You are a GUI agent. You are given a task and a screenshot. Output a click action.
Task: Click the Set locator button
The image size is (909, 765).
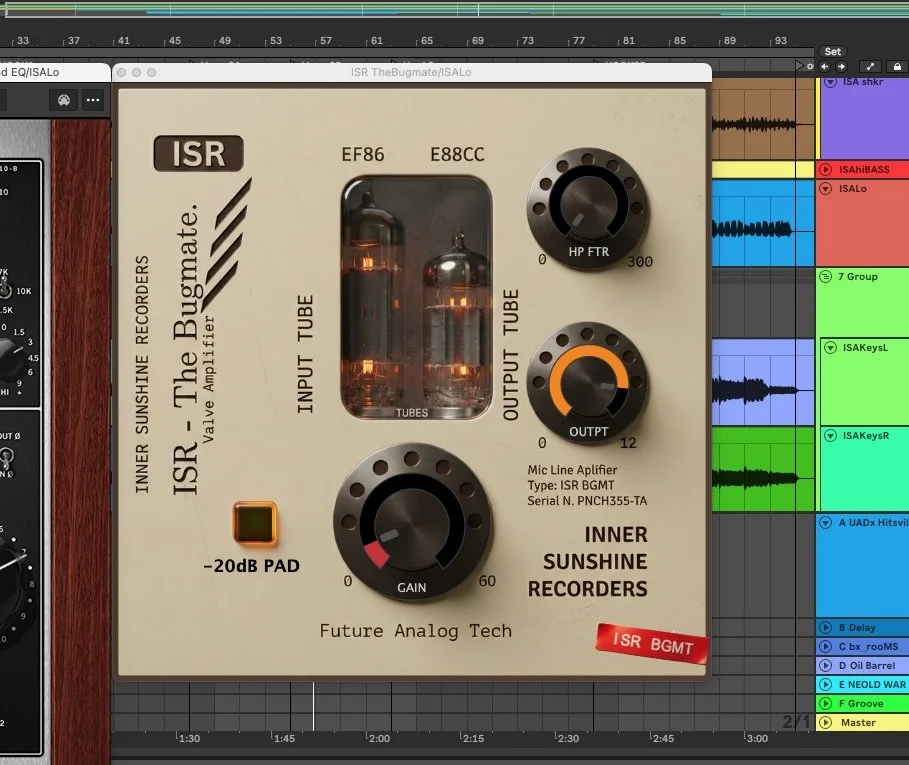pos(833,51)
